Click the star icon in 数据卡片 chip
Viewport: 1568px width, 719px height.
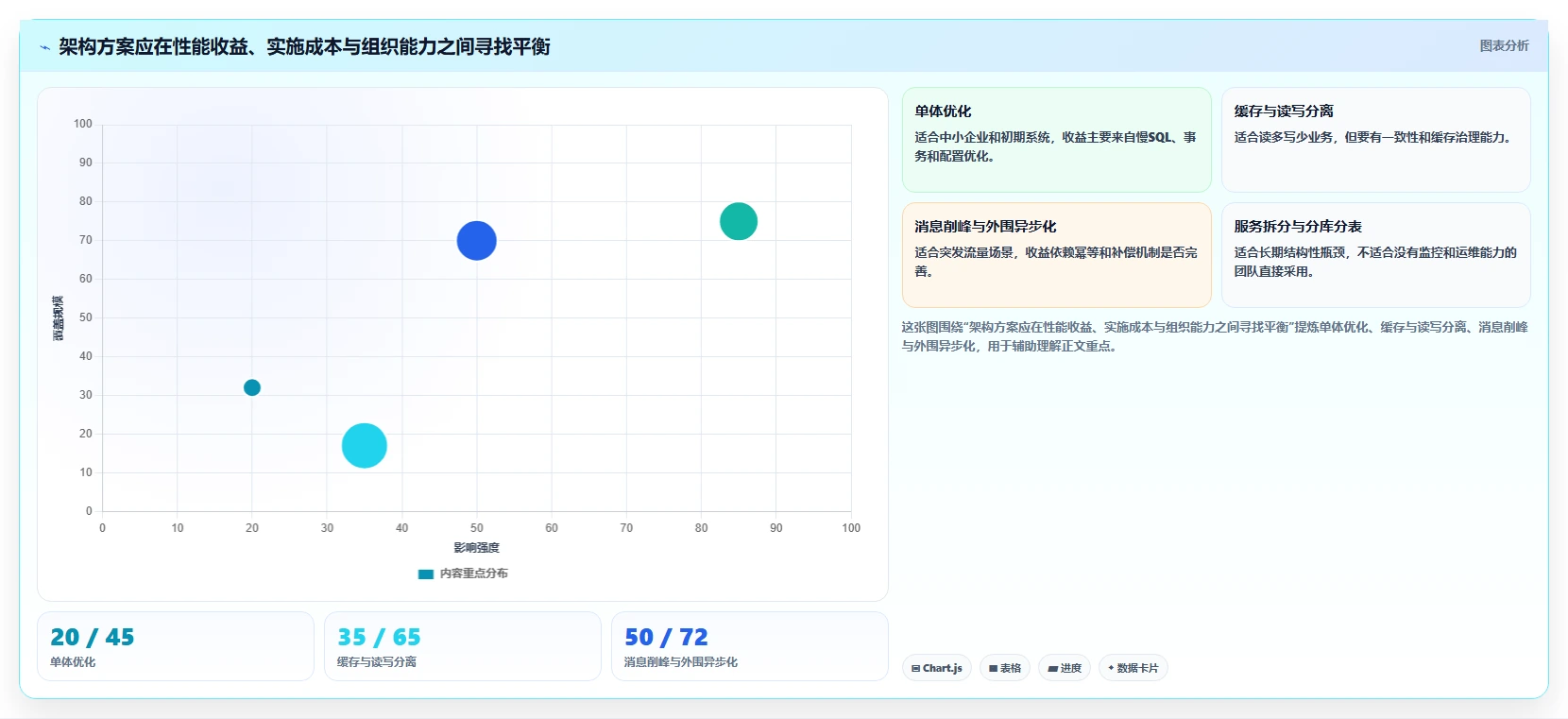click(x=1111, y=668)
